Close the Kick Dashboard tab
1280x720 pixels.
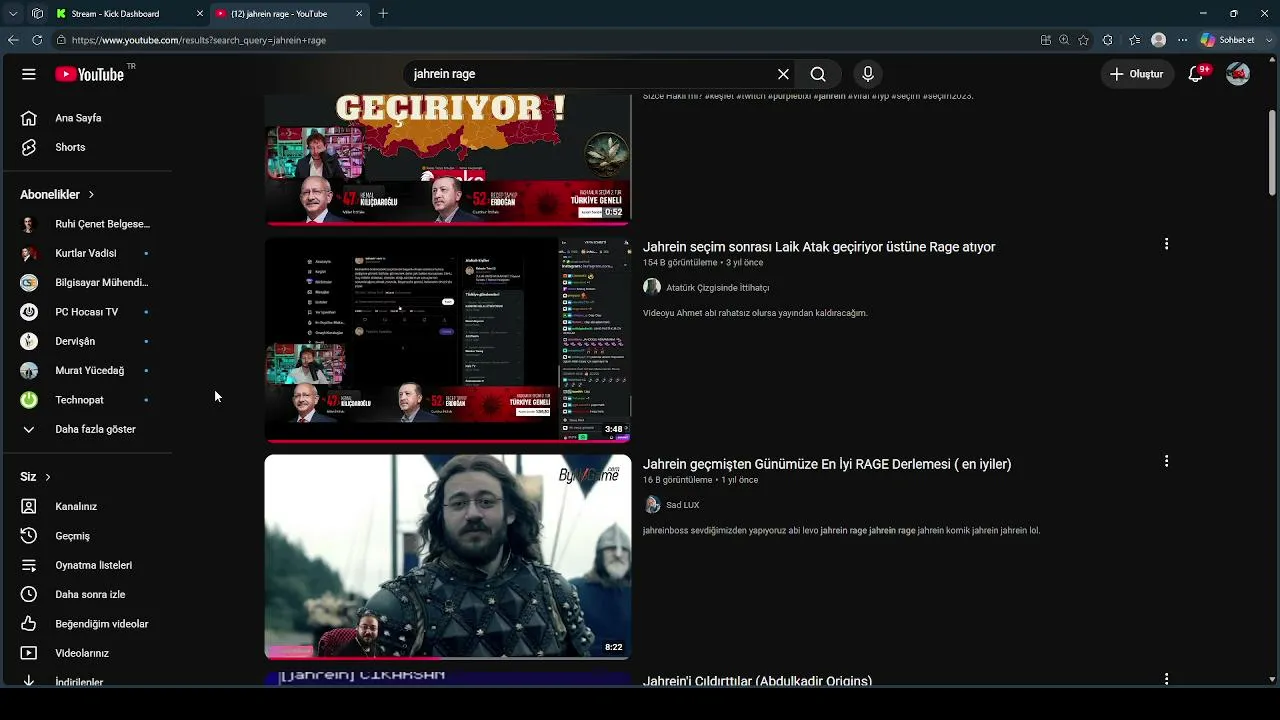click(x=199, y=14)
